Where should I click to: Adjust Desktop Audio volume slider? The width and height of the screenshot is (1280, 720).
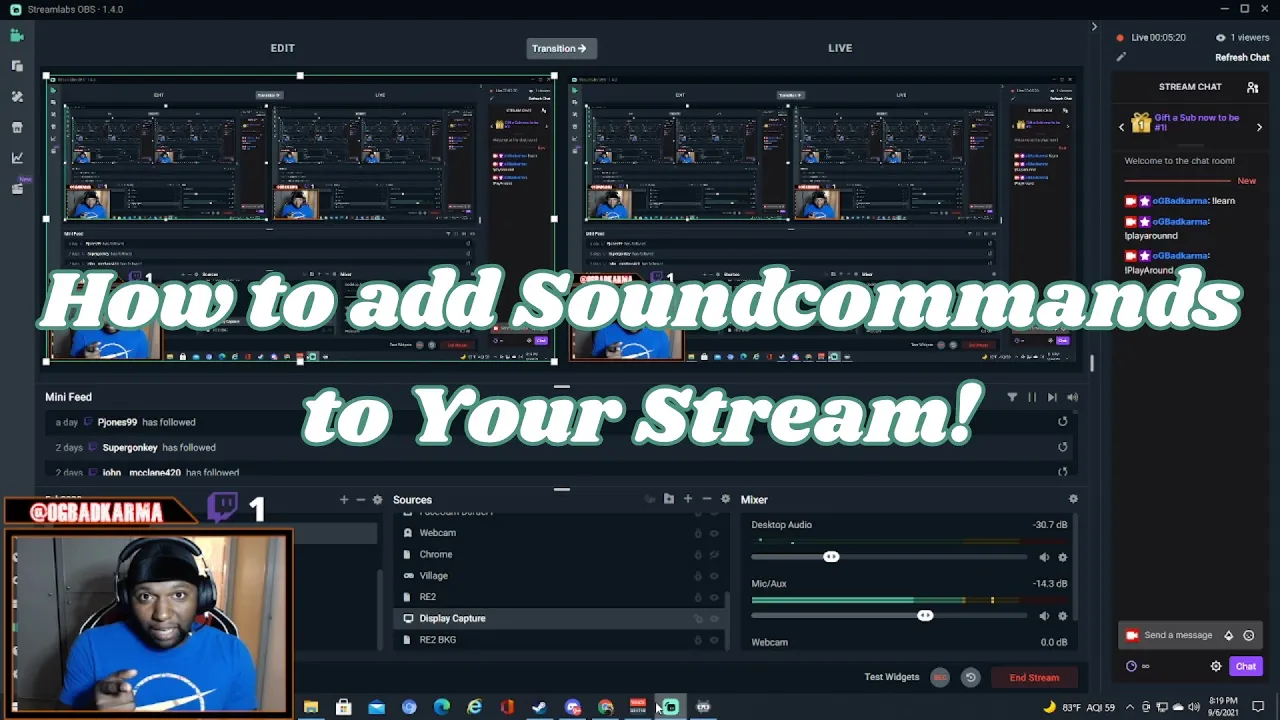pos(831,557)
